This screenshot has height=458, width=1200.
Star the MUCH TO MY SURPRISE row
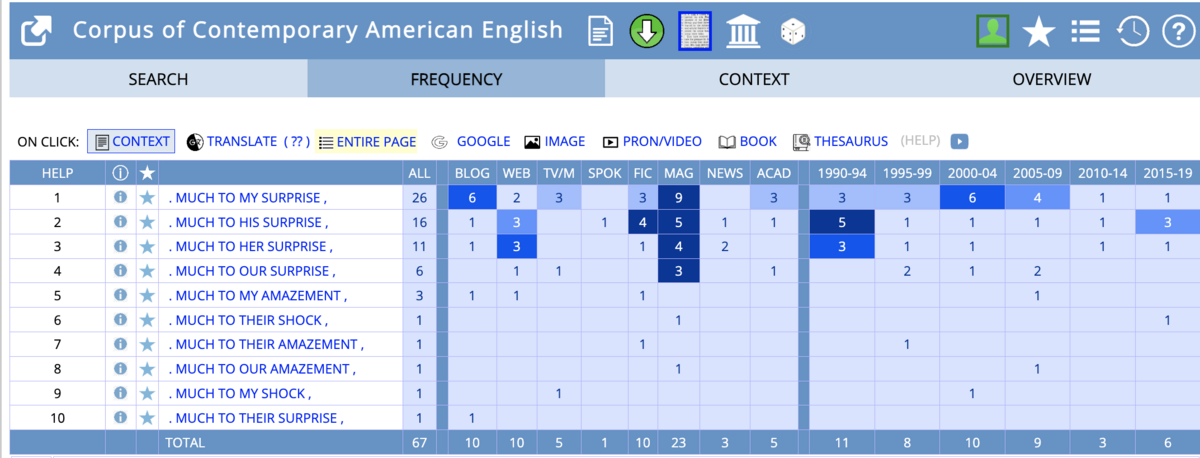(147, 198)
